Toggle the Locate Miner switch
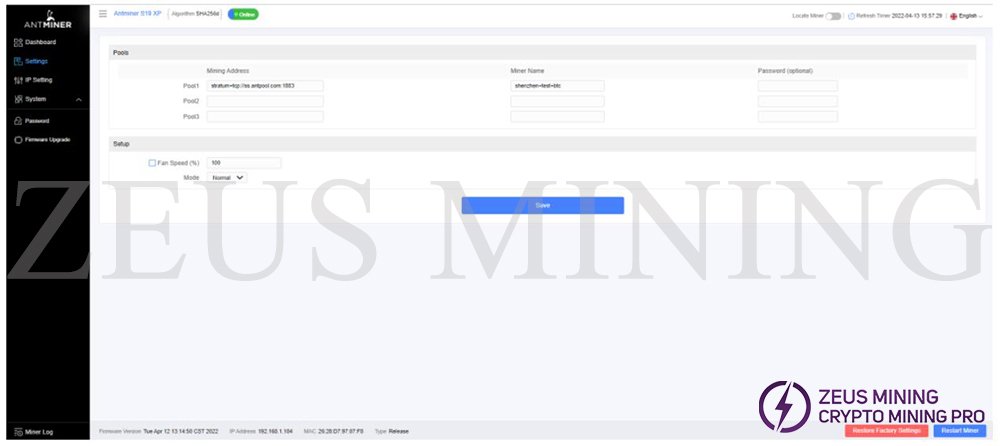1000x446 pixels. pyautogui.click(x=833, y=16)
